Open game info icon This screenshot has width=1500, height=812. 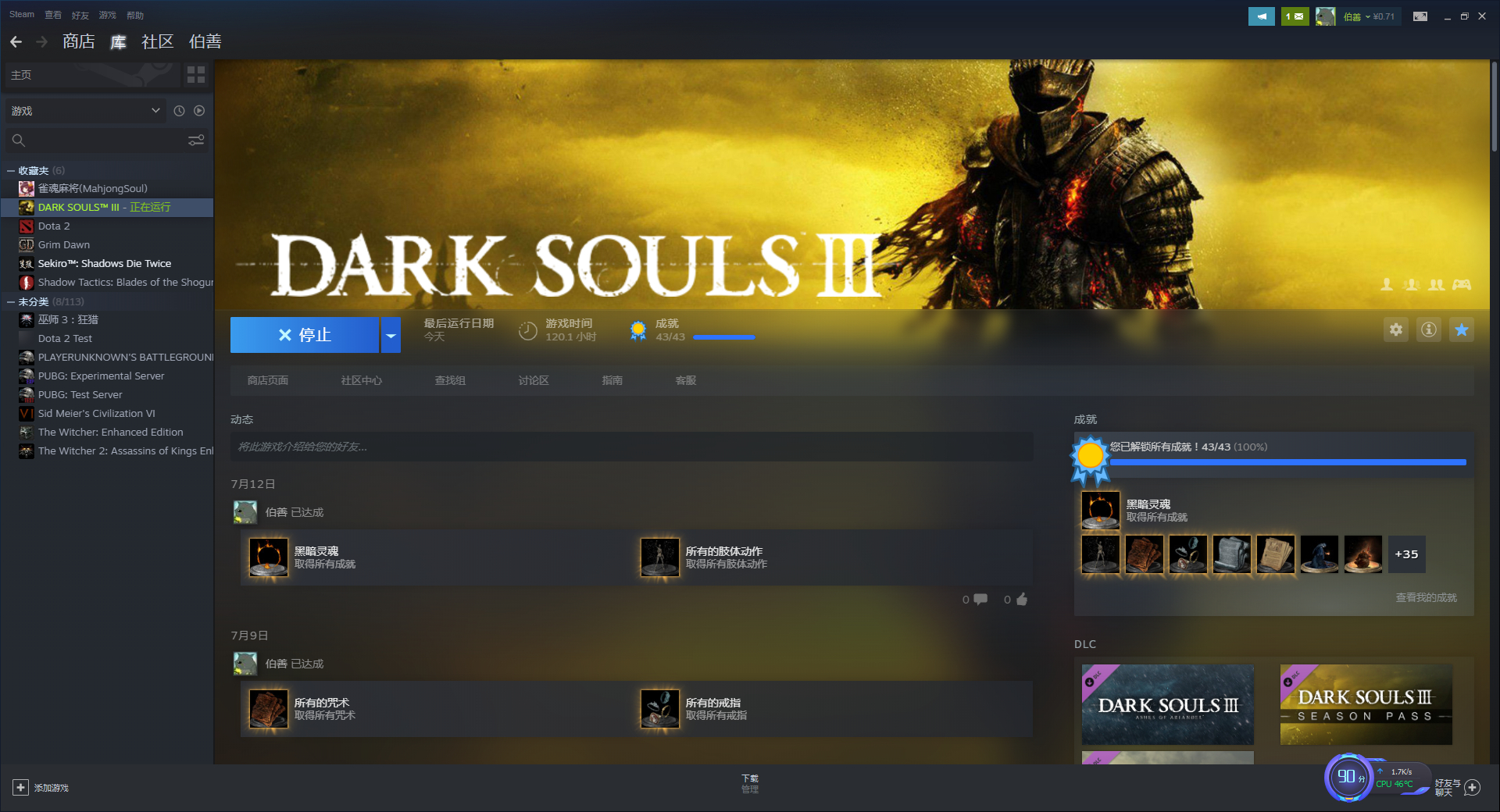tap(1429, 329)
